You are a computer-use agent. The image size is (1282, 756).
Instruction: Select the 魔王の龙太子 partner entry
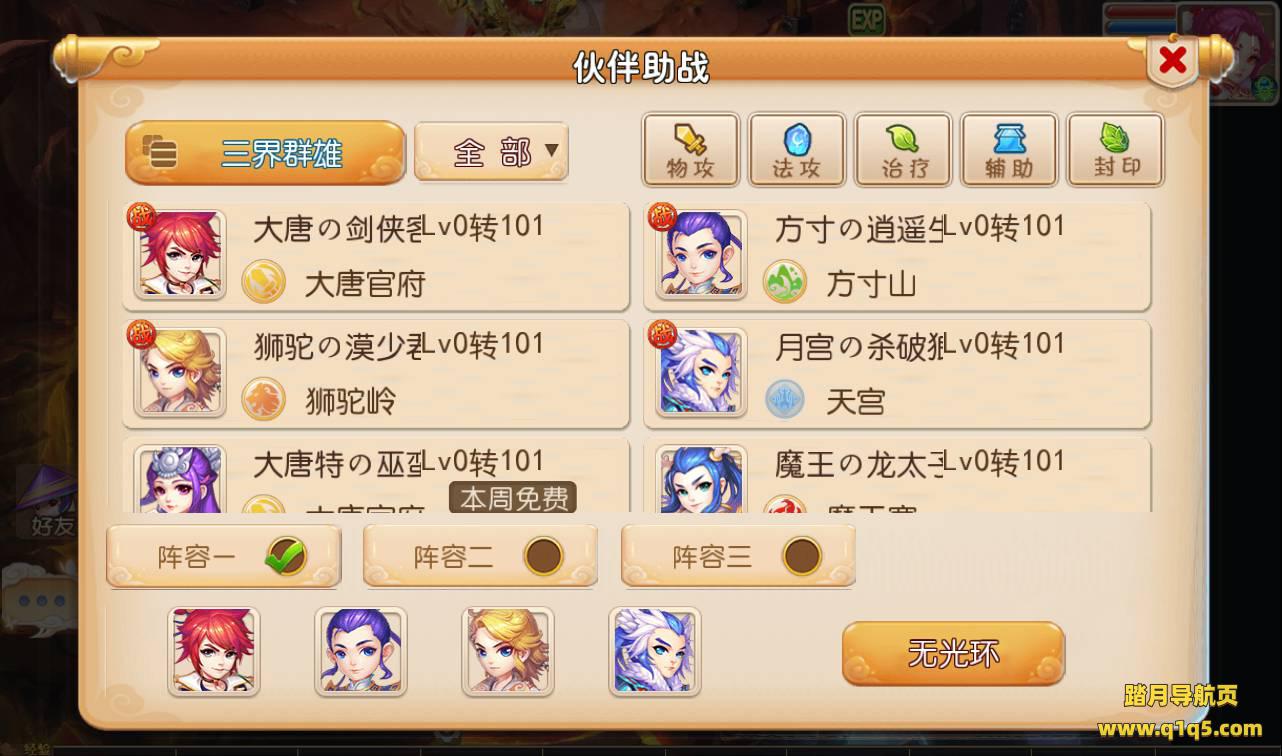(897, 476)
